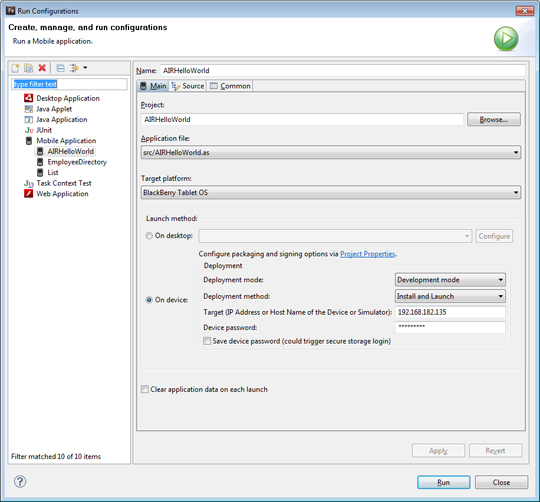The image size is (540, 502).
Task: Select Java Applet in the tree
Action: (54, 109)
